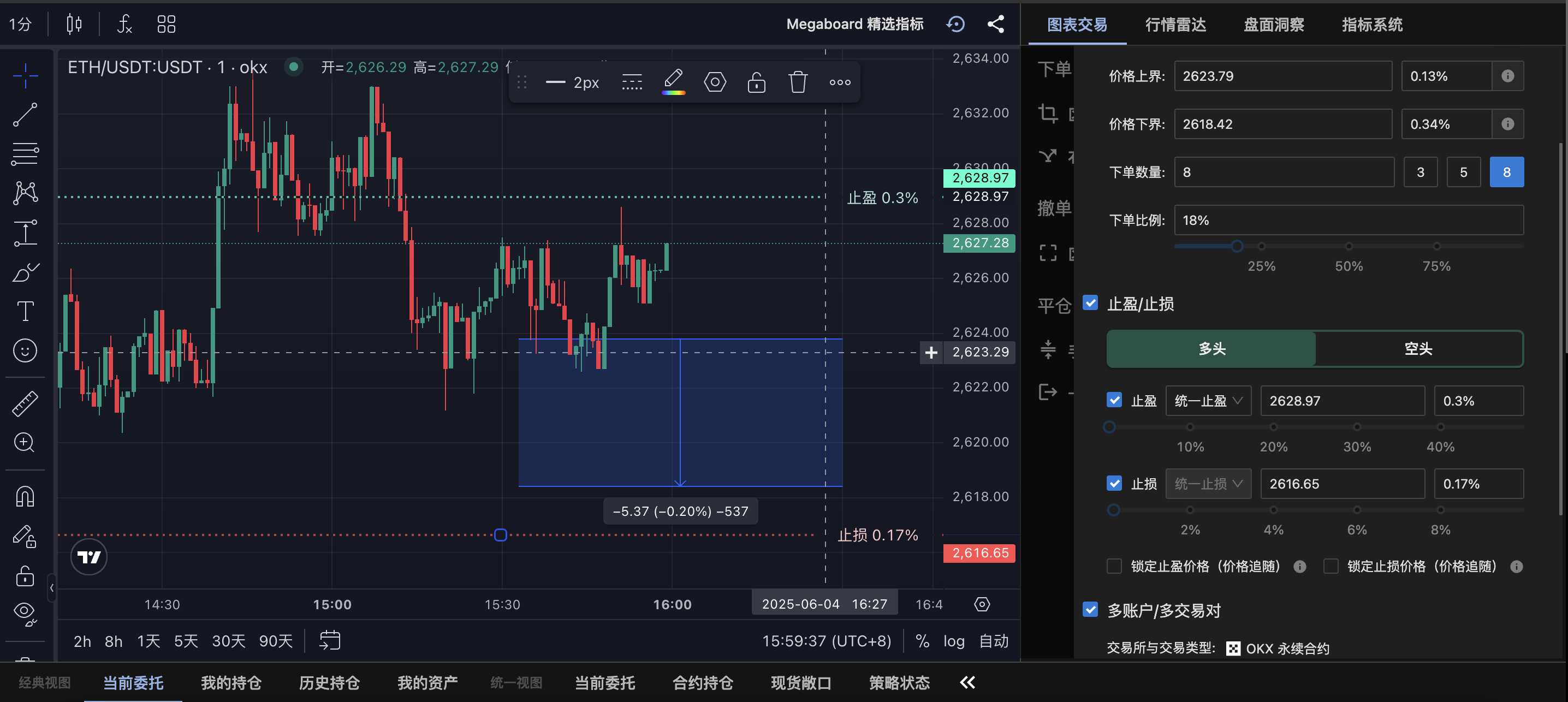Open the 统一止盈 dropdown
Image resolution: width=1568 pixels, height=702 pixels.
[x=1208, y=401]
